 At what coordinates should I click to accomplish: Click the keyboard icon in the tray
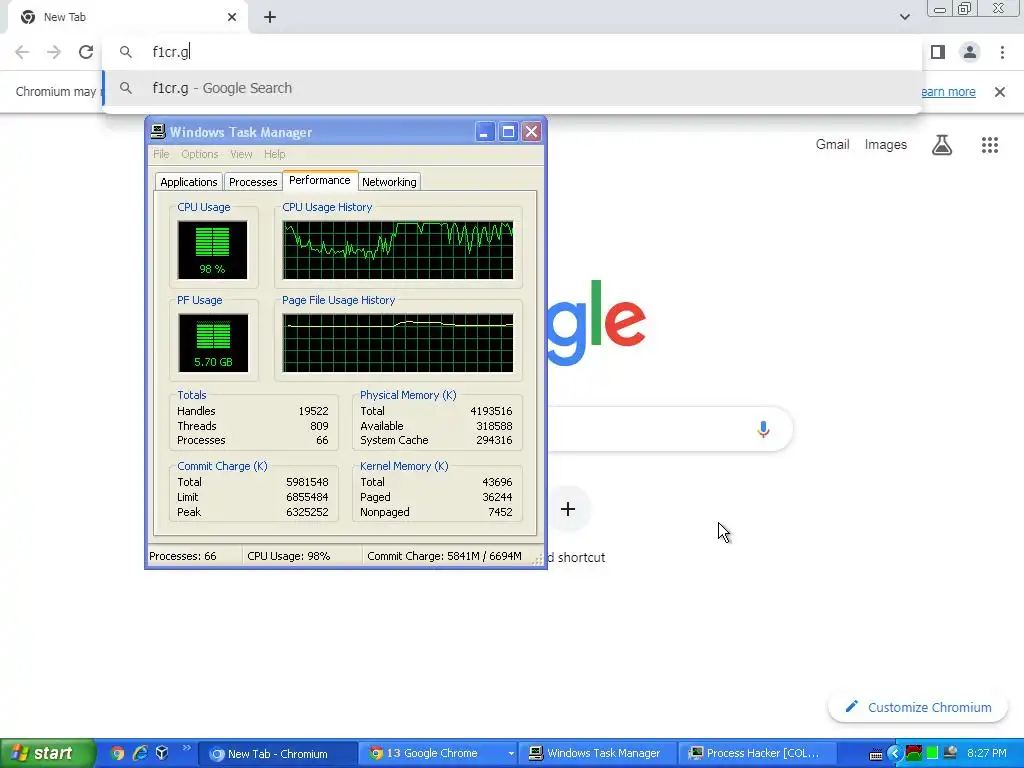pyautogui.click(x=876, y=755)
